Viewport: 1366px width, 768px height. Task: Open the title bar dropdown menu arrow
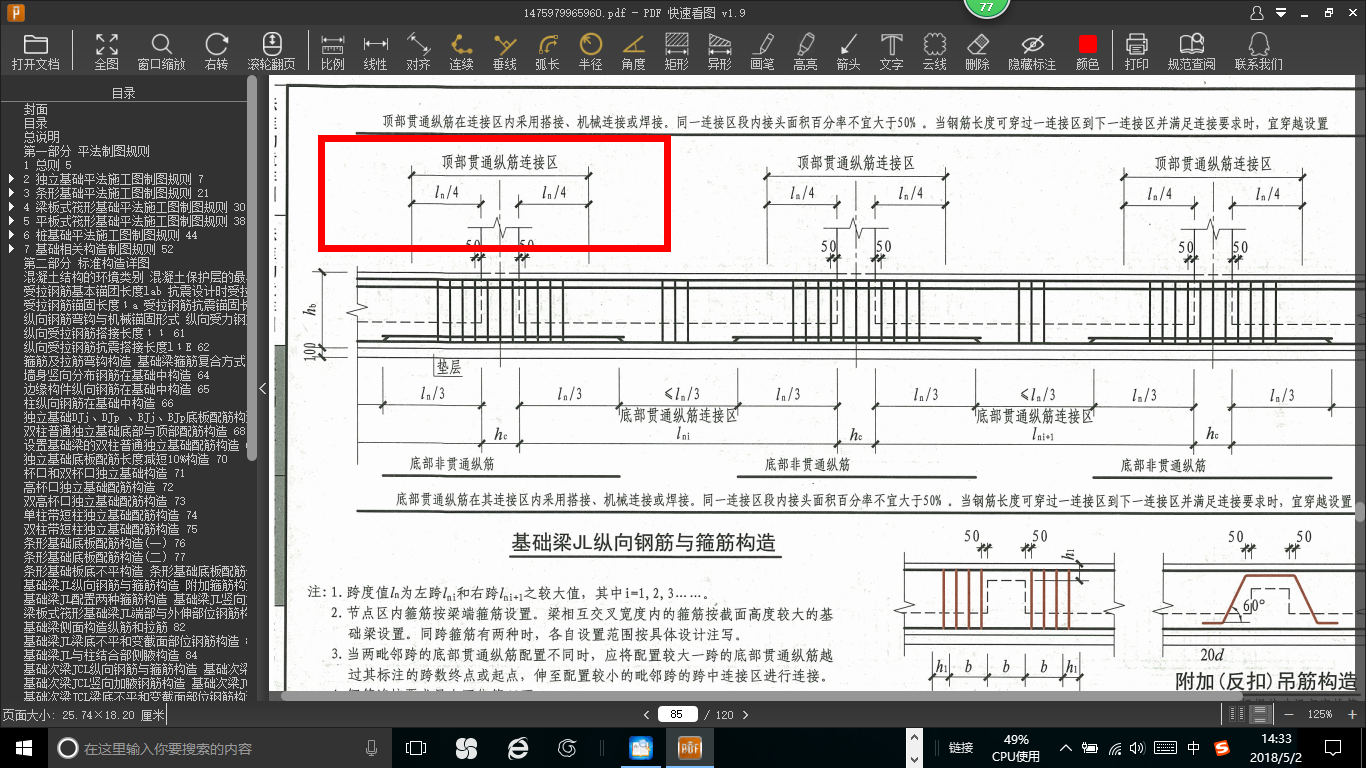[1282, 13]
